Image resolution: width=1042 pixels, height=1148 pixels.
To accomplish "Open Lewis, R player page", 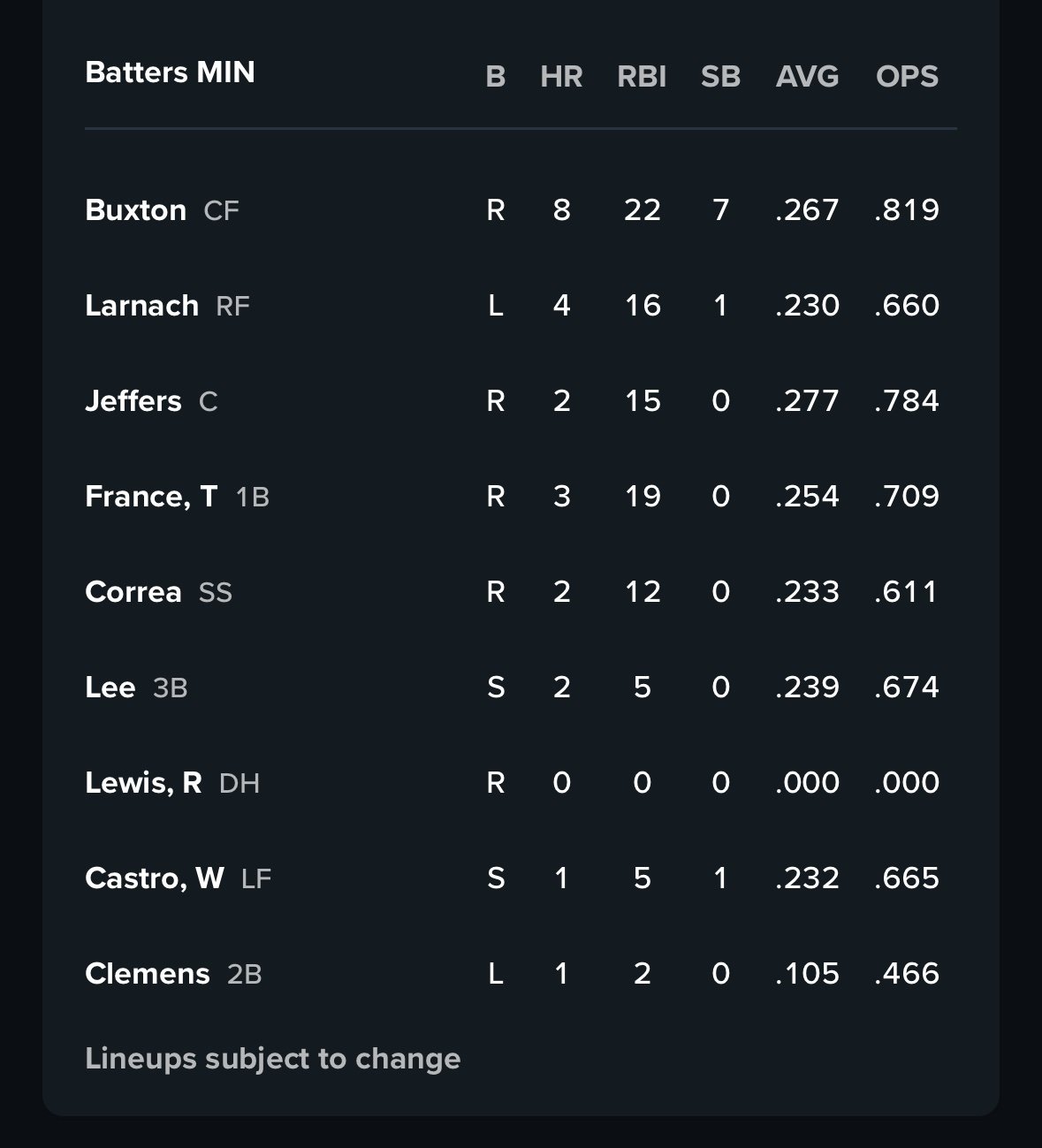I will pos(143,783).
